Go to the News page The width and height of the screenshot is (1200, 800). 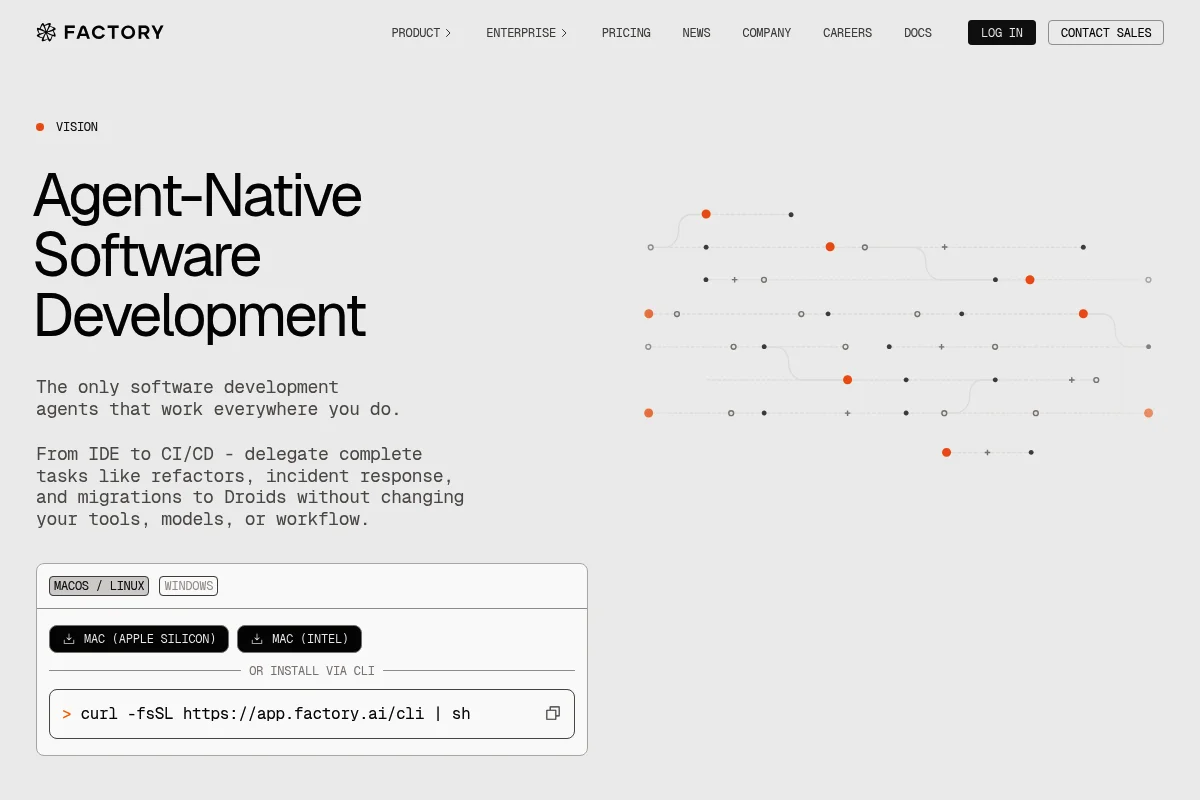pyautogui.click(x=696, y=33)
